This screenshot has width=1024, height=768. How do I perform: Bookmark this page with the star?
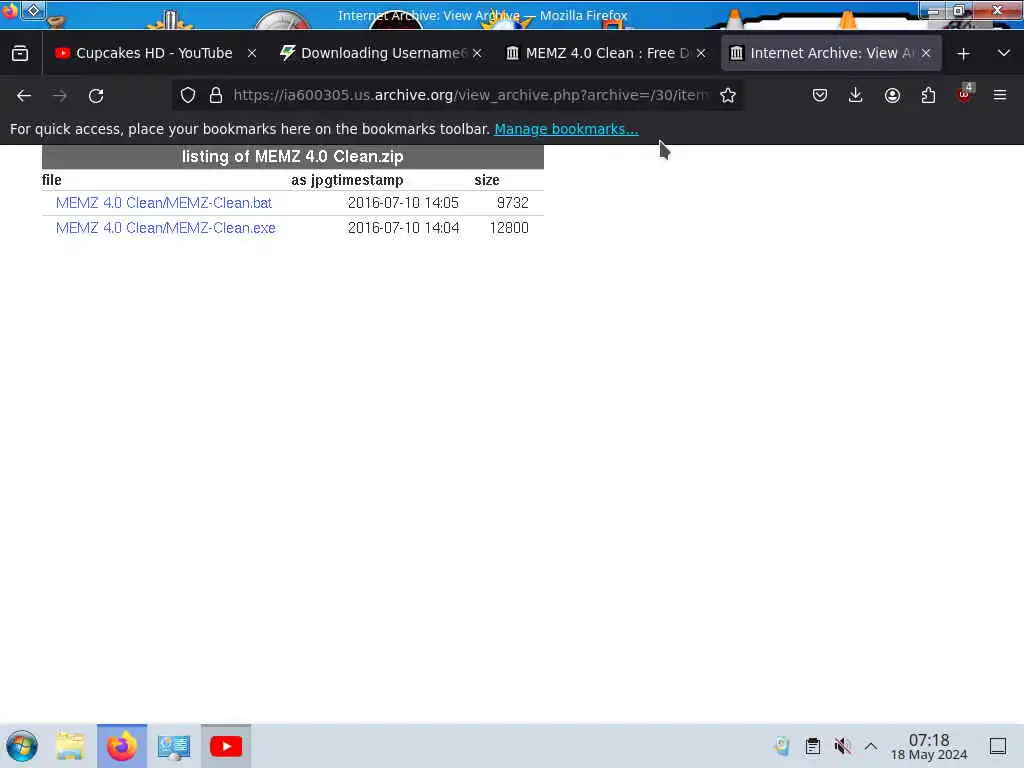click(x=728, y=95)
